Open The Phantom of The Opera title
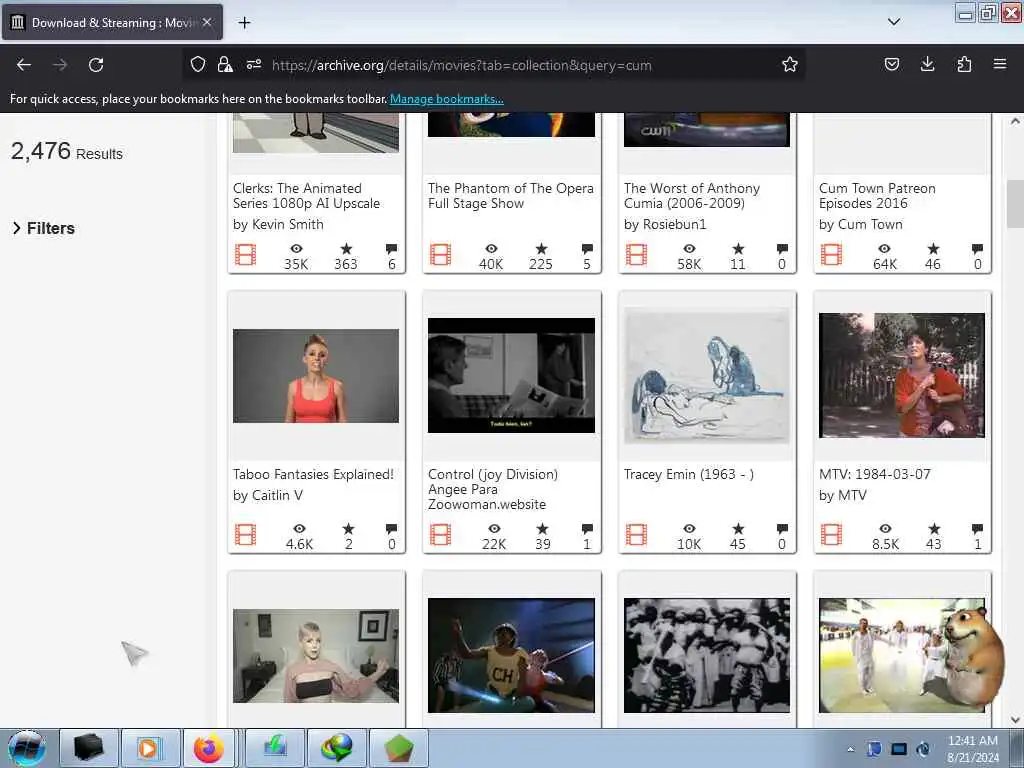Screen dimensions: 1024x768 [511, 195]
